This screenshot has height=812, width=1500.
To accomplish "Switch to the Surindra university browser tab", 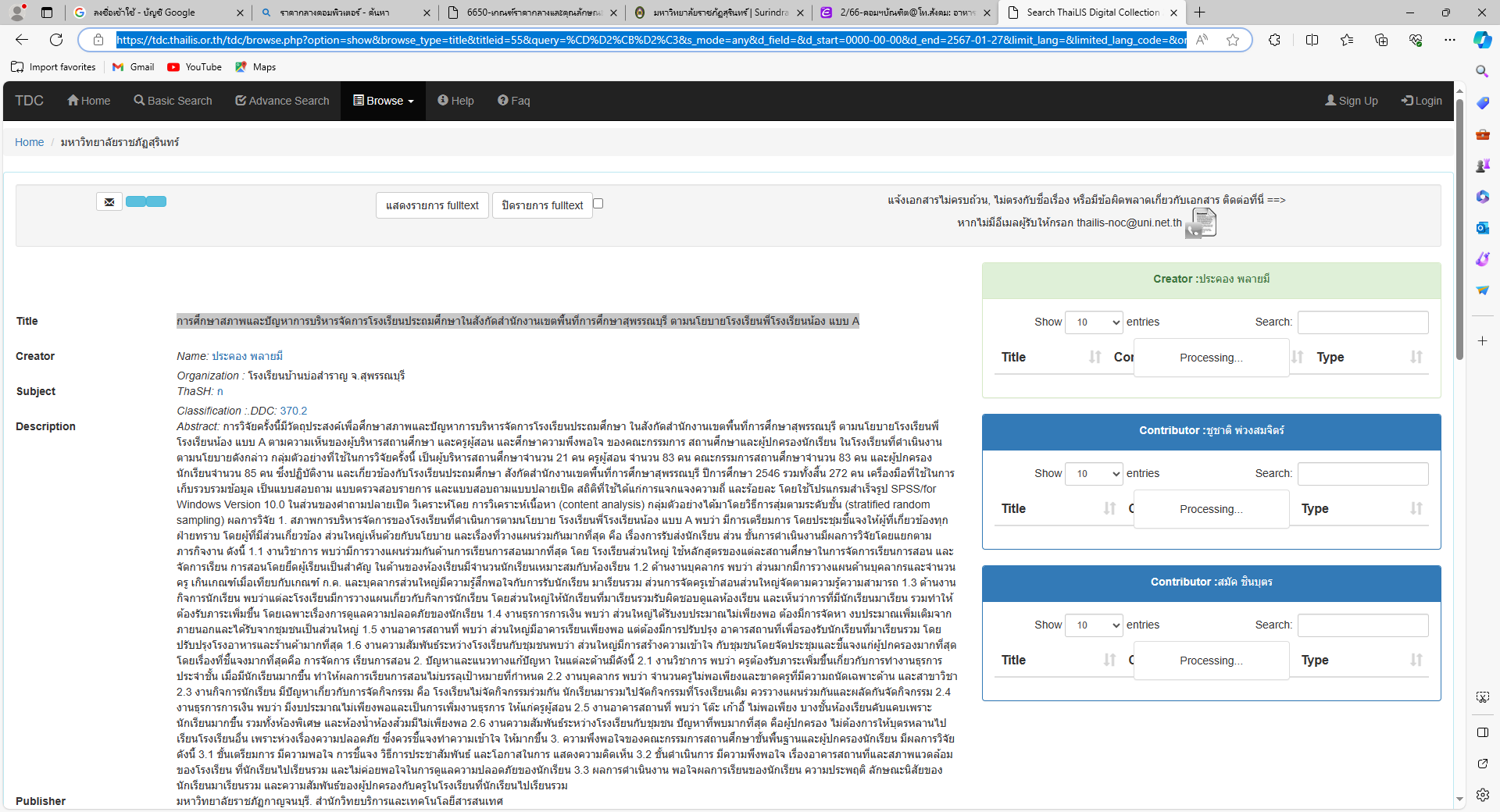I will [x=719, y=12].
